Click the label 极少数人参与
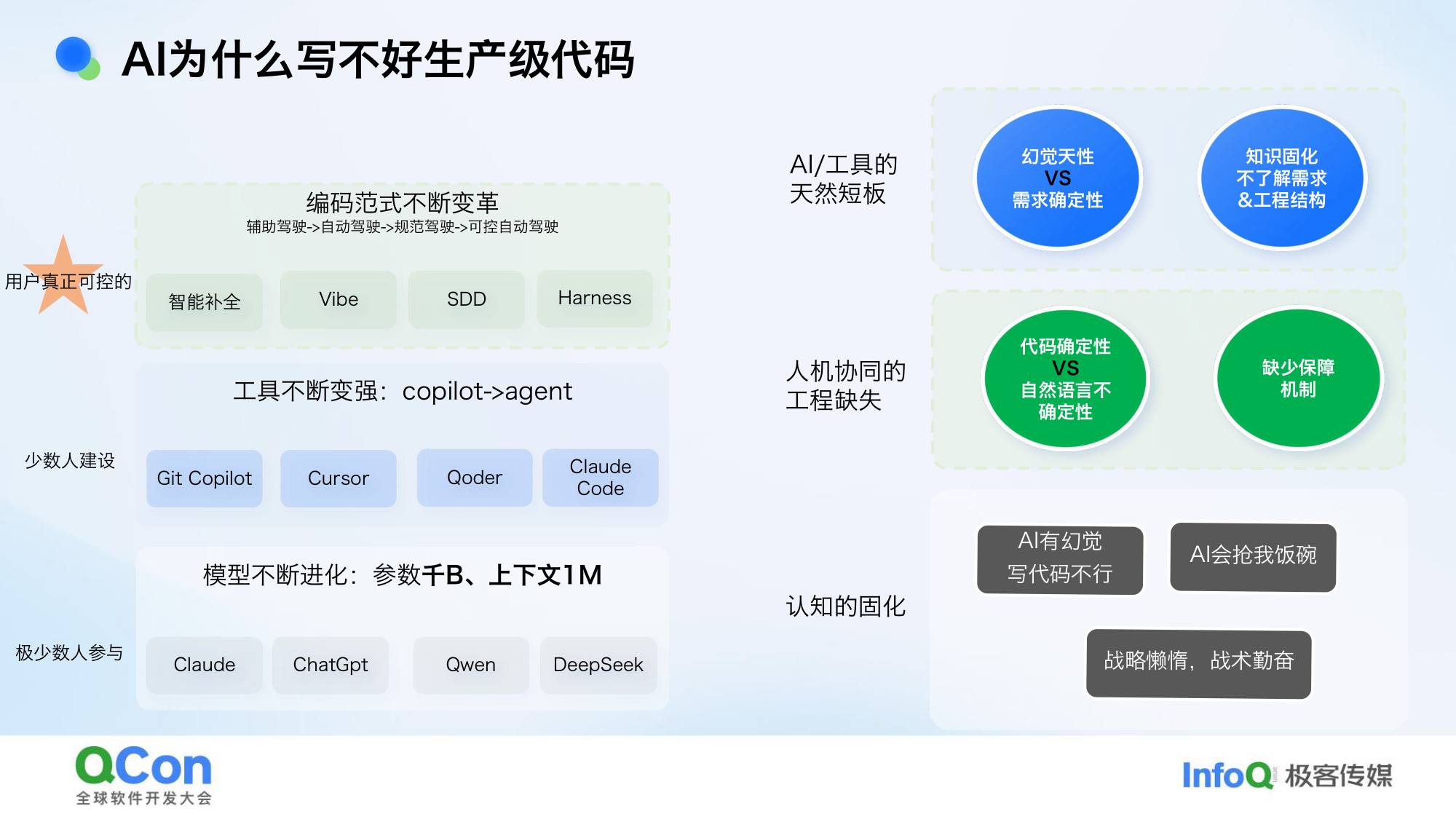Viewport: 1456px width, 819px height. coord(70,653)
